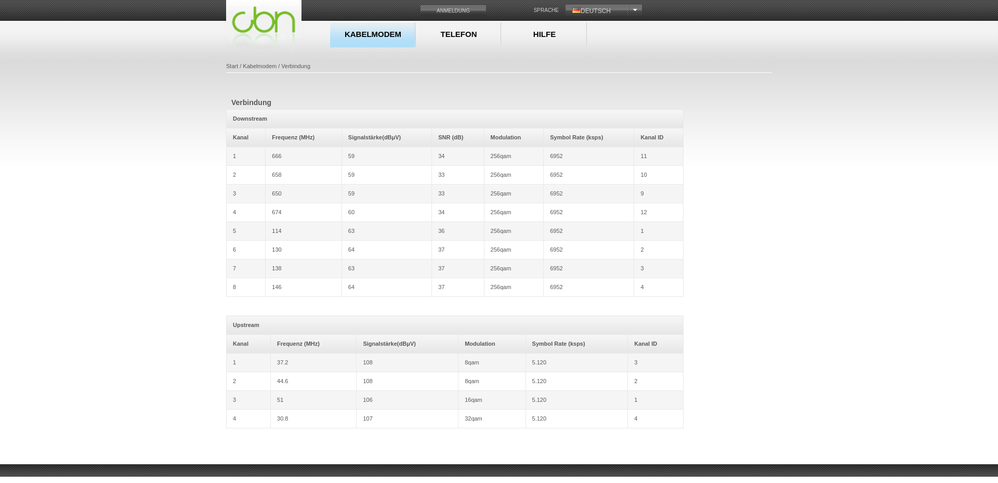Image resolution: width=998 pixels, height=483 pixels.
Task: Click the Kabelmodem breadcrumb link
Action: pyautogui.click(x=260, y=66)
